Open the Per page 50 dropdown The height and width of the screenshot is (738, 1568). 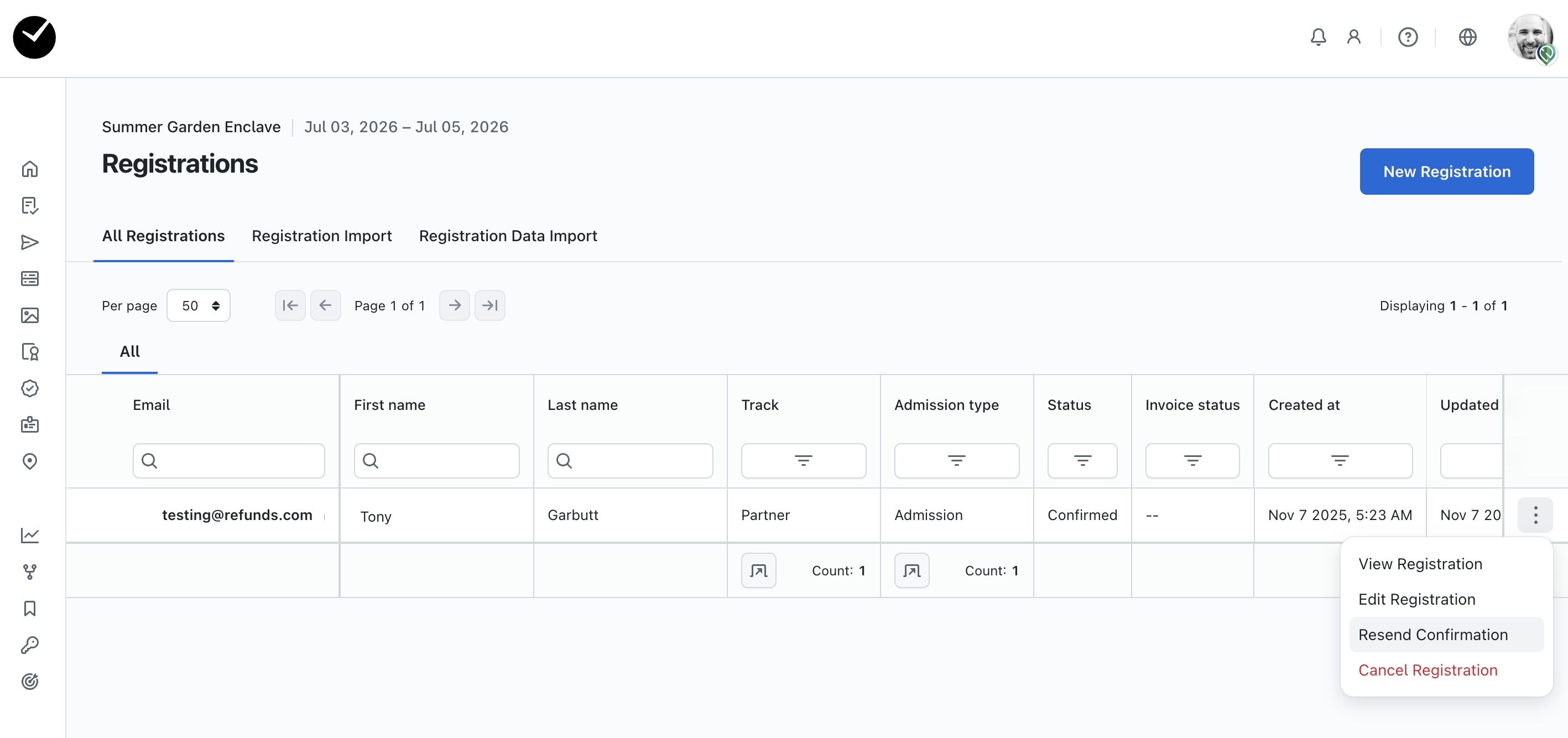(x=199, y=306)
